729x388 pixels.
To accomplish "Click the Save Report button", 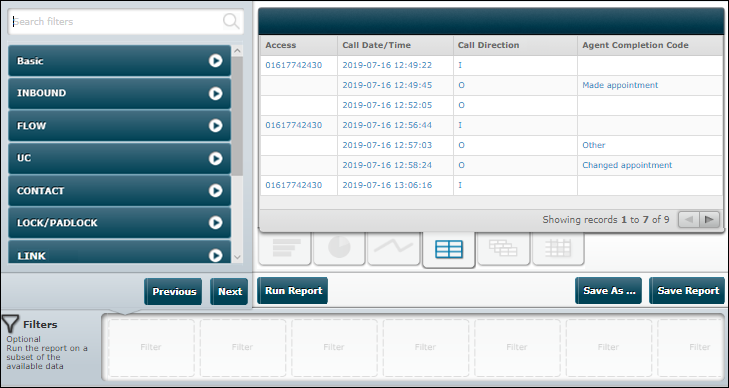I will [x=688, y=291].
